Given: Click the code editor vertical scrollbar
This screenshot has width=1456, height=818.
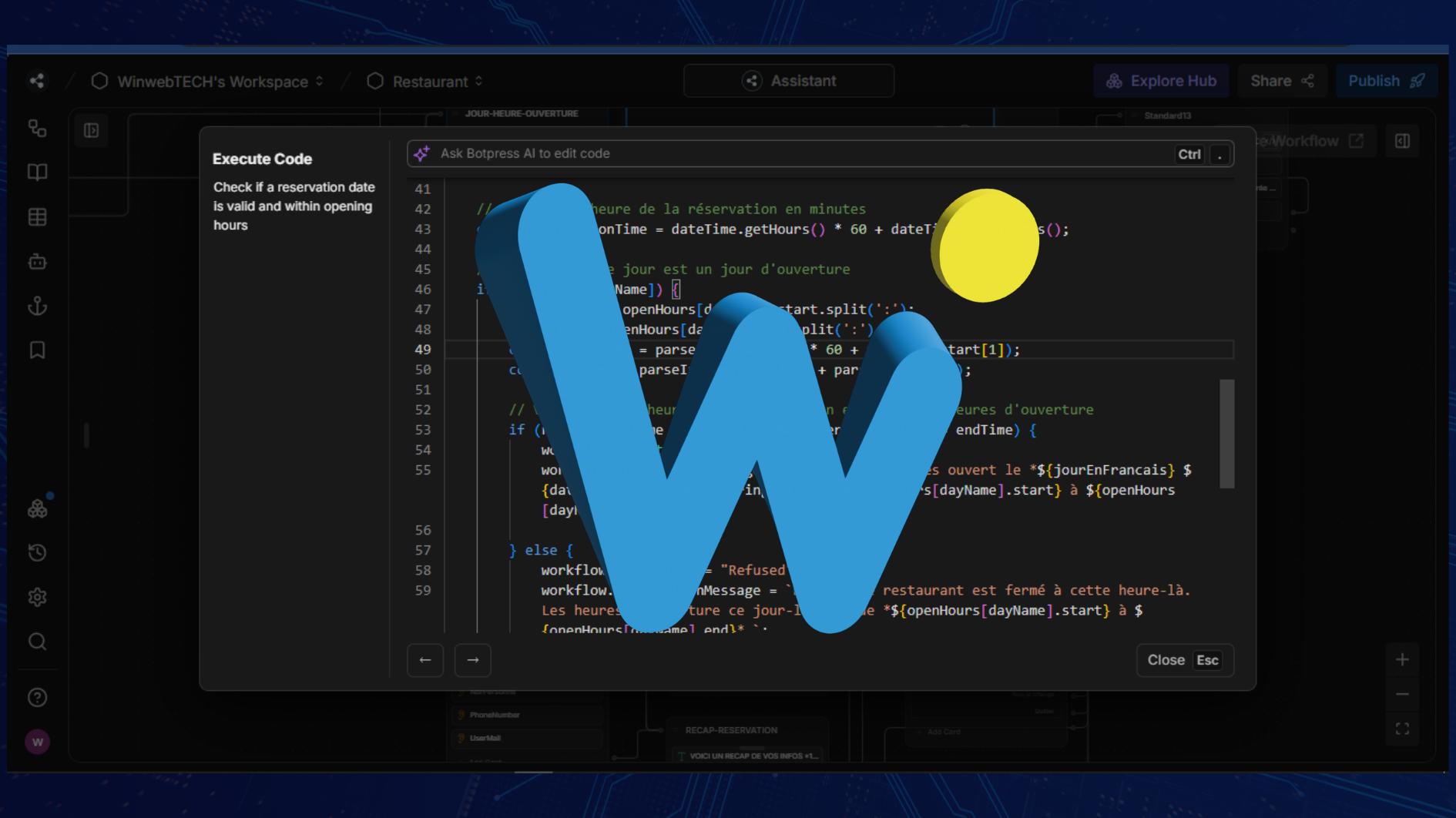Looking at the screenshot, I should pos(1227,434).
